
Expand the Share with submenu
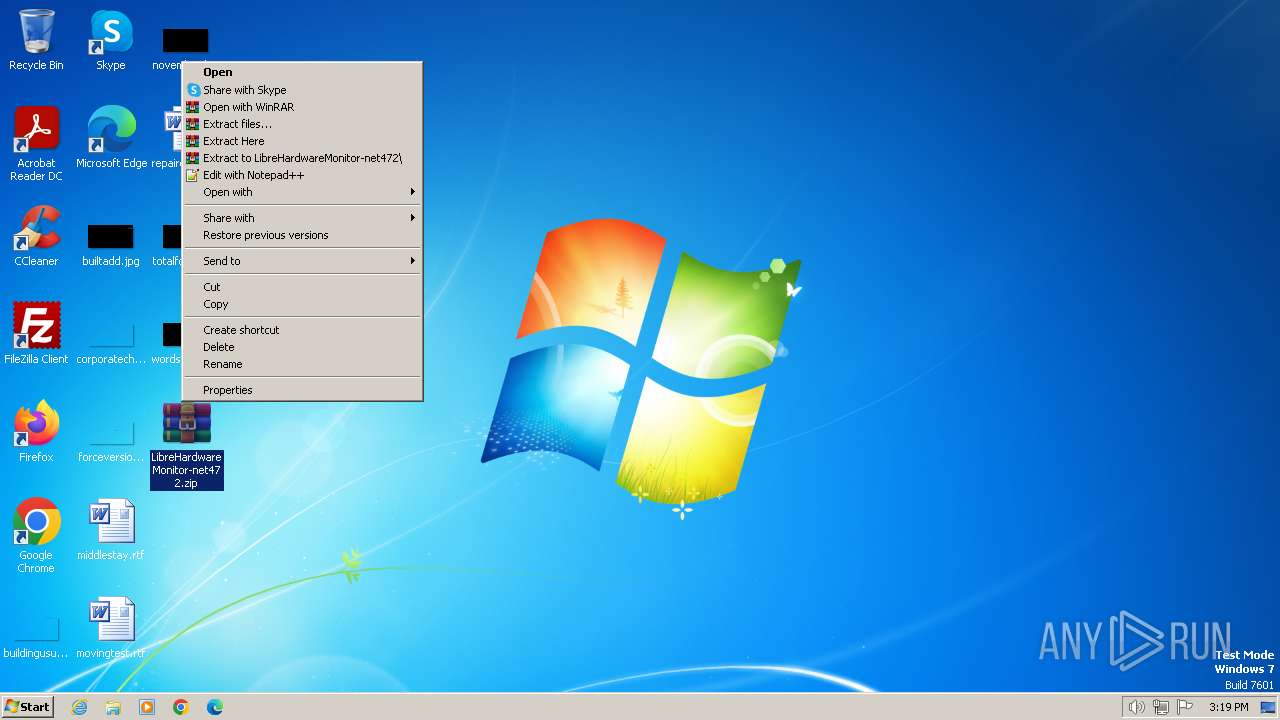303,218
